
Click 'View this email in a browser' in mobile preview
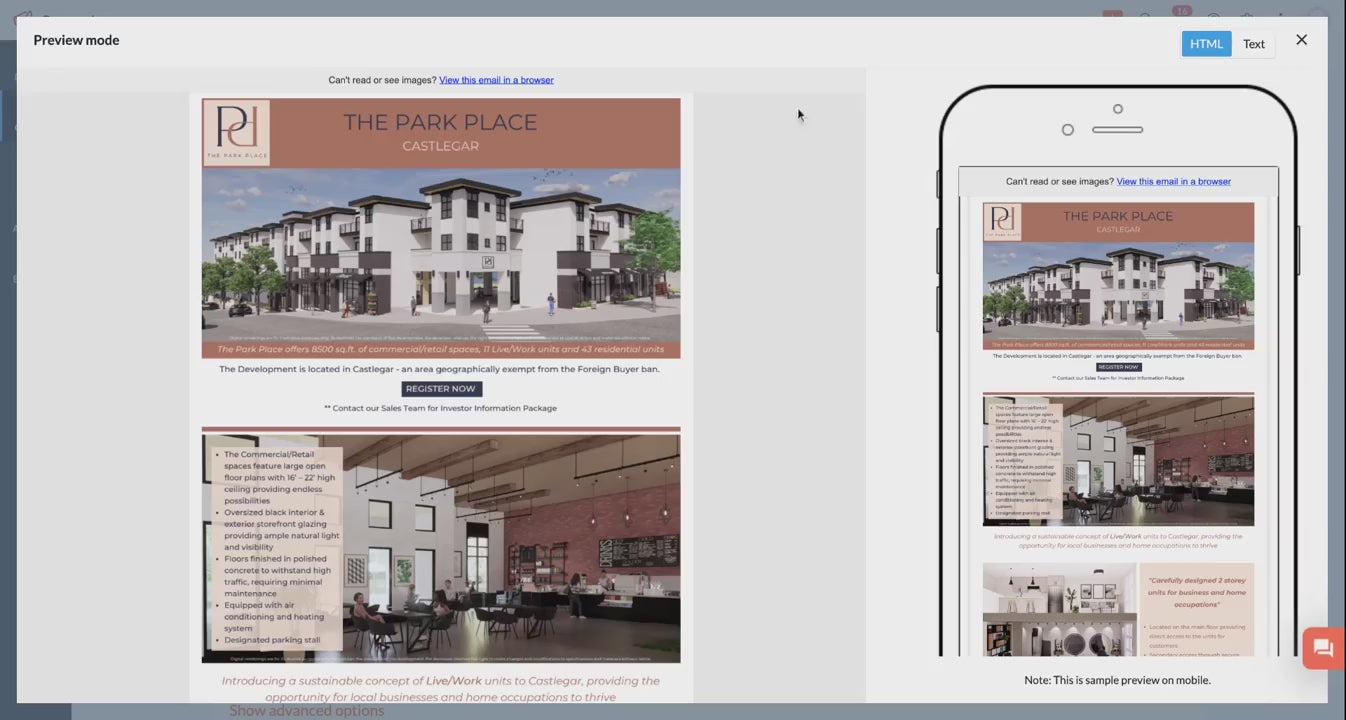(x=1173, y=181)
